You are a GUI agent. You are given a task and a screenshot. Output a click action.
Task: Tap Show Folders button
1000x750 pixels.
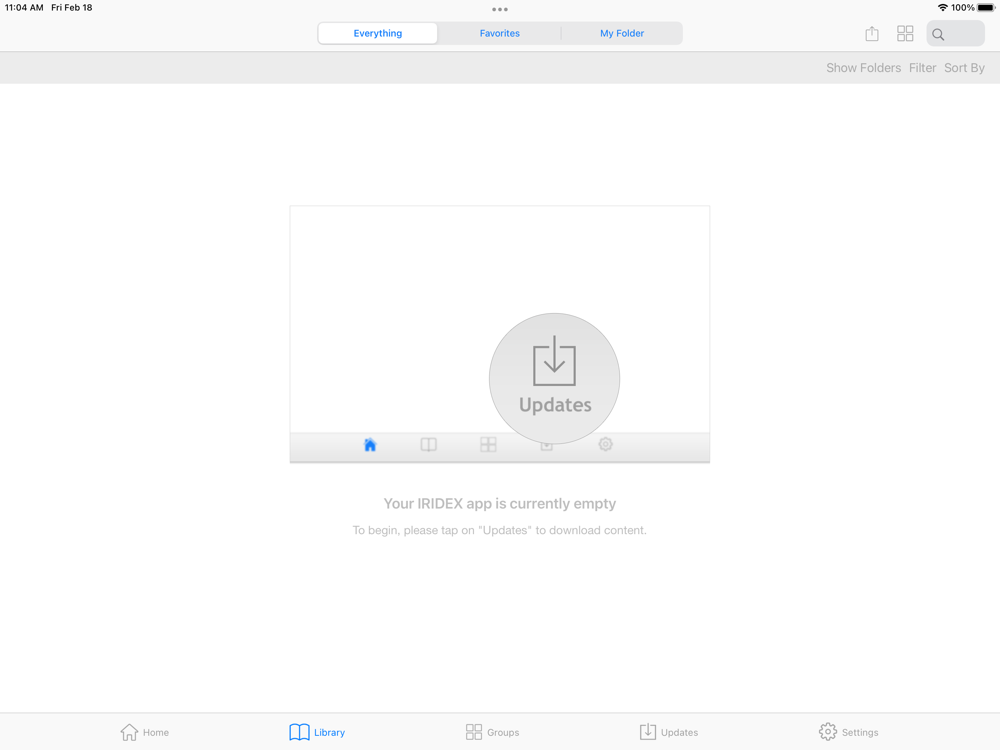(864, 68)
